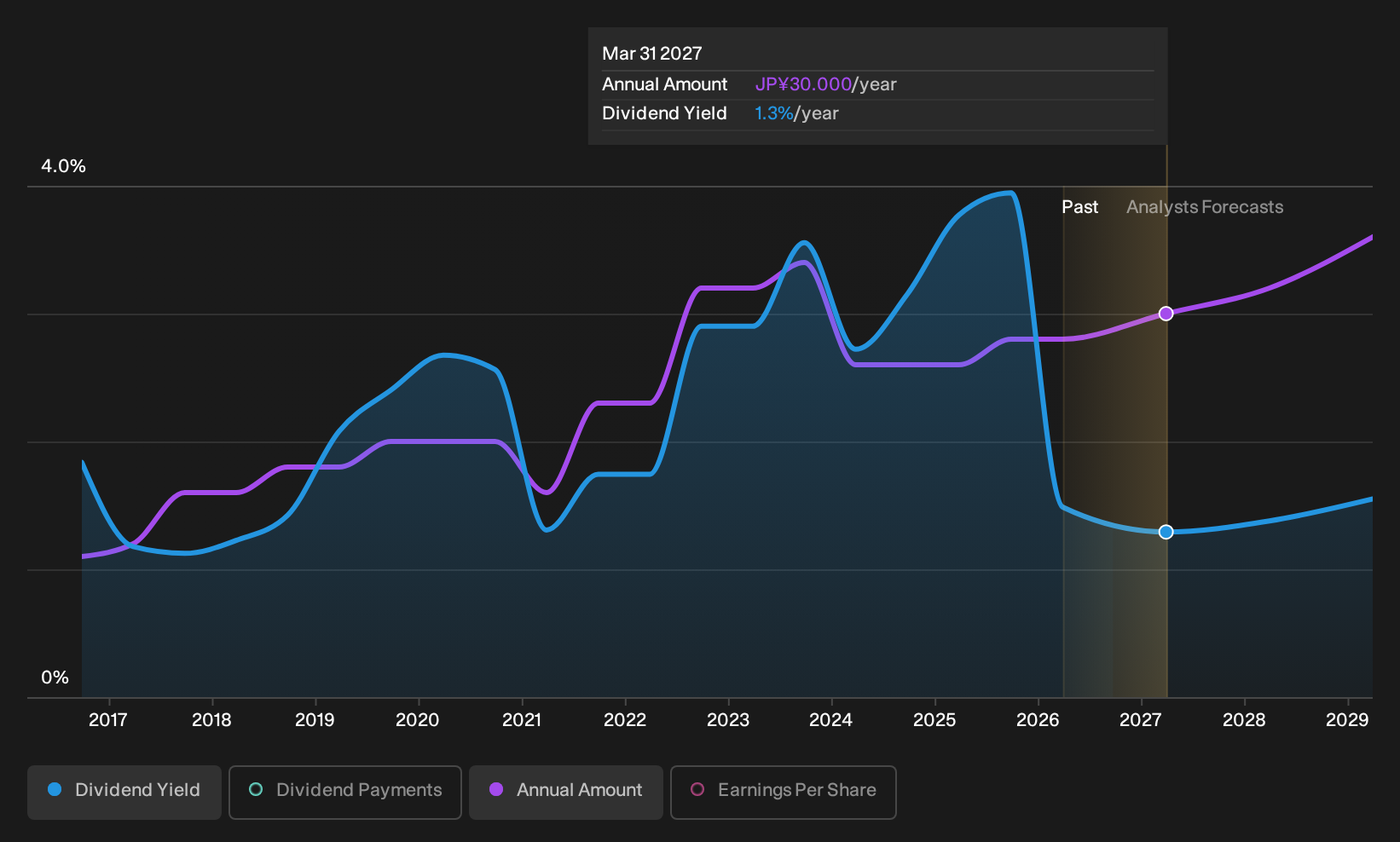This screenshot has height=842, width=1400.
Task: Click the 2017 x-axis year label
Action: 108,720
